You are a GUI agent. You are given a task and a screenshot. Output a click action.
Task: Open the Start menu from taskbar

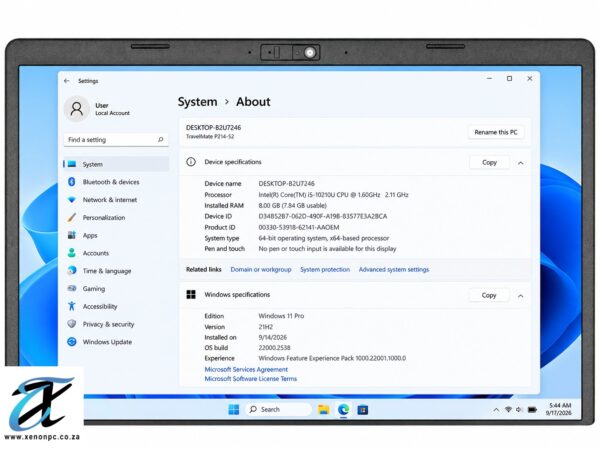[x=233, y=409]
